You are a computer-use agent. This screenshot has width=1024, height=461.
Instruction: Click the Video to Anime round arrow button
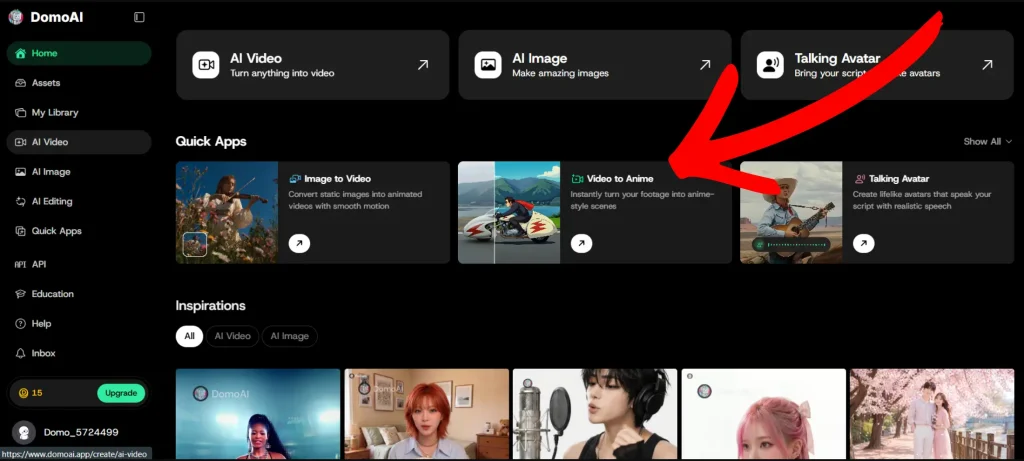pyautogui.click(x=581, y=244)
